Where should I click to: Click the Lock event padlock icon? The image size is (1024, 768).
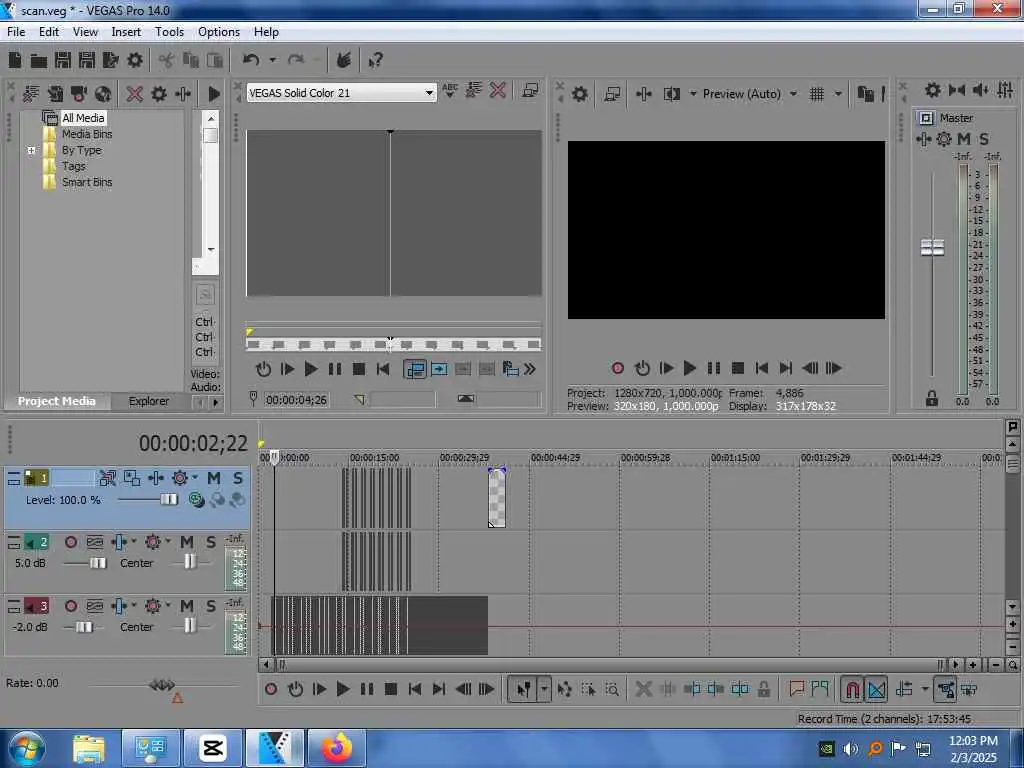763,688
